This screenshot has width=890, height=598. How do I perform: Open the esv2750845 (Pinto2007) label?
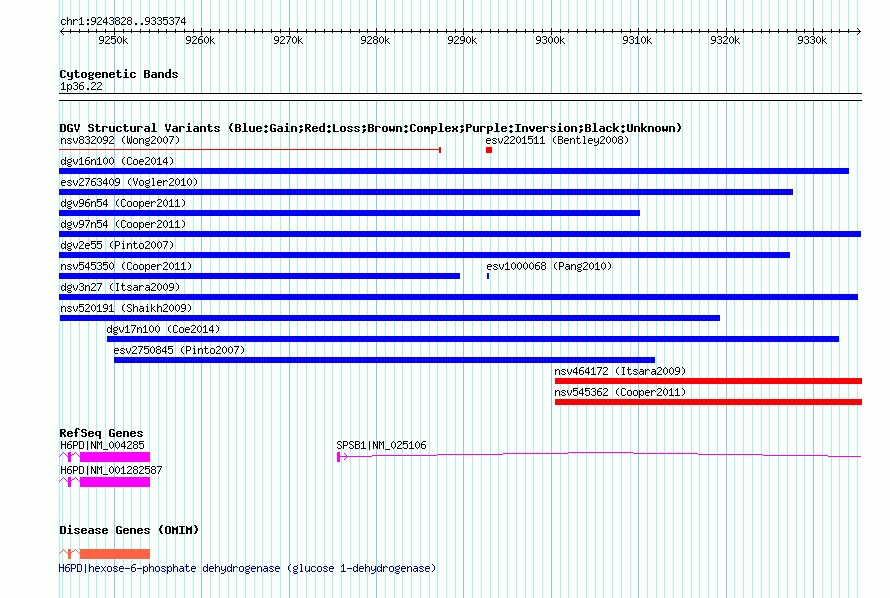[179, 350]
